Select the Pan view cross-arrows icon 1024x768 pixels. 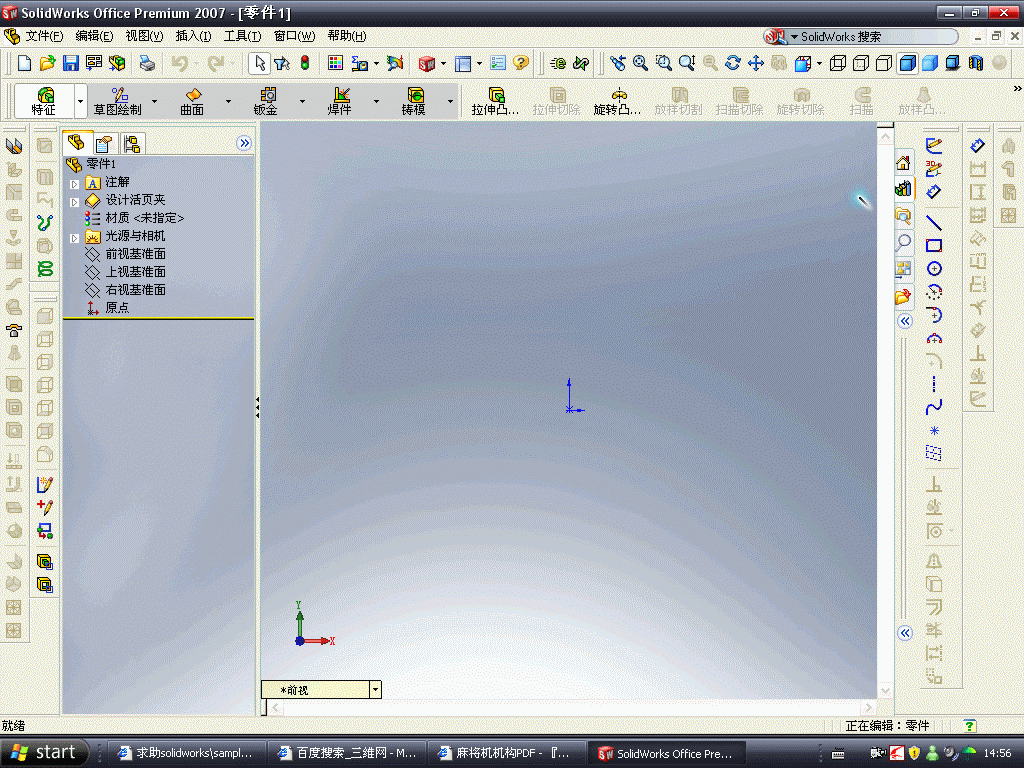(x=756, y=63)
